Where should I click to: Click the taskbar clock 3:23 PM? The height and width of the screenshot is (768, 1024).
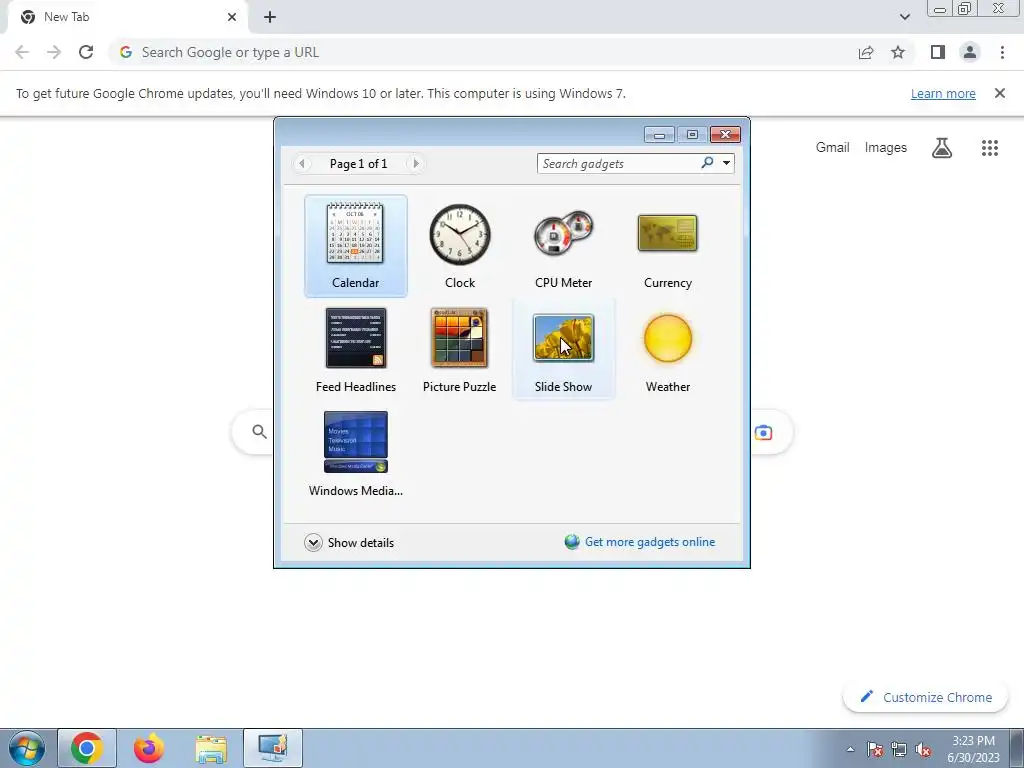[x=973, y=749]
